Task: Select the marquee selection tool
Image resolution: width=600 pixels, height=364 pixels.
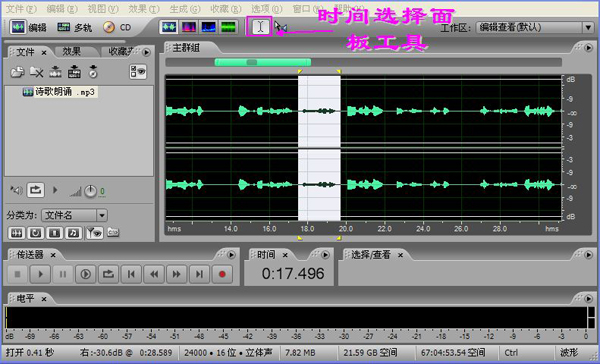Action: pos(280,27)
